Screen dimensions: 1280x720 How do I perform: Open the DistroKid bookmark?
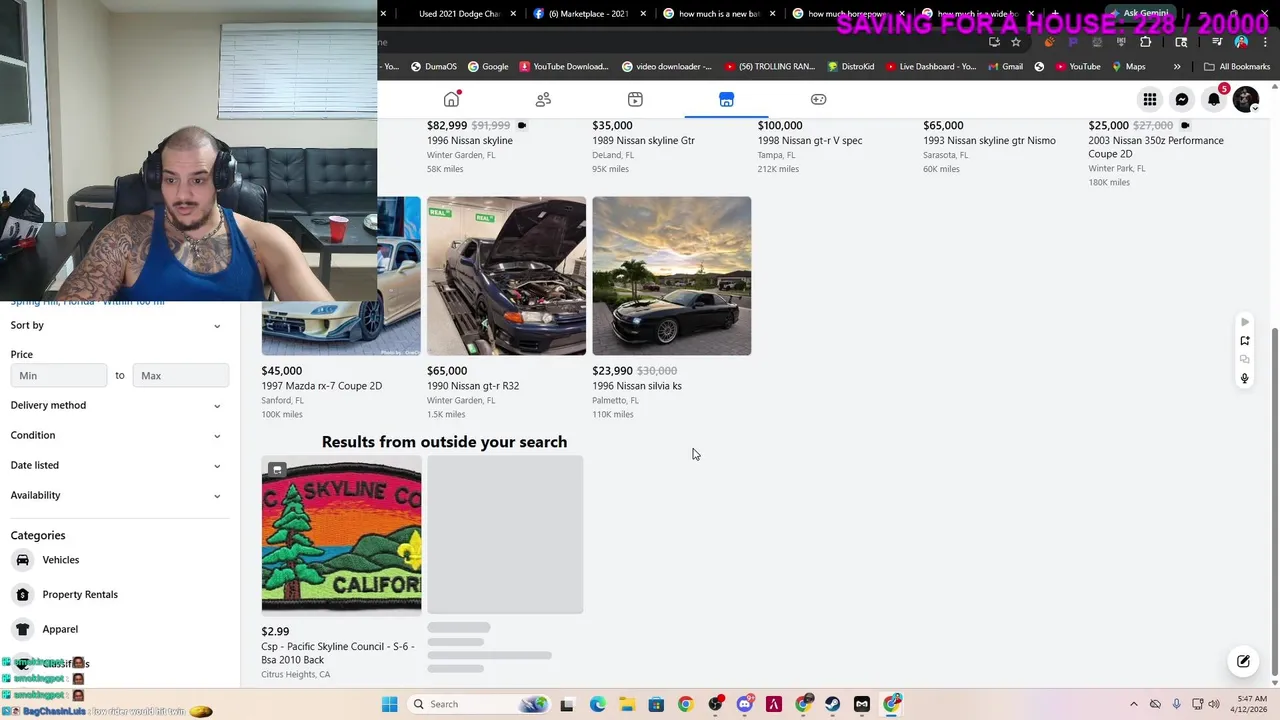[x=851, y=67]
